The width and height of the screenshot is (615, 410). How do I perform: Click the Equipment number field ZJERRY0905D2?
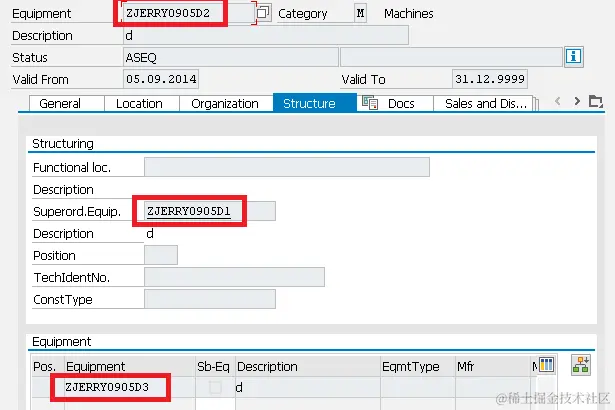[189, 13]
